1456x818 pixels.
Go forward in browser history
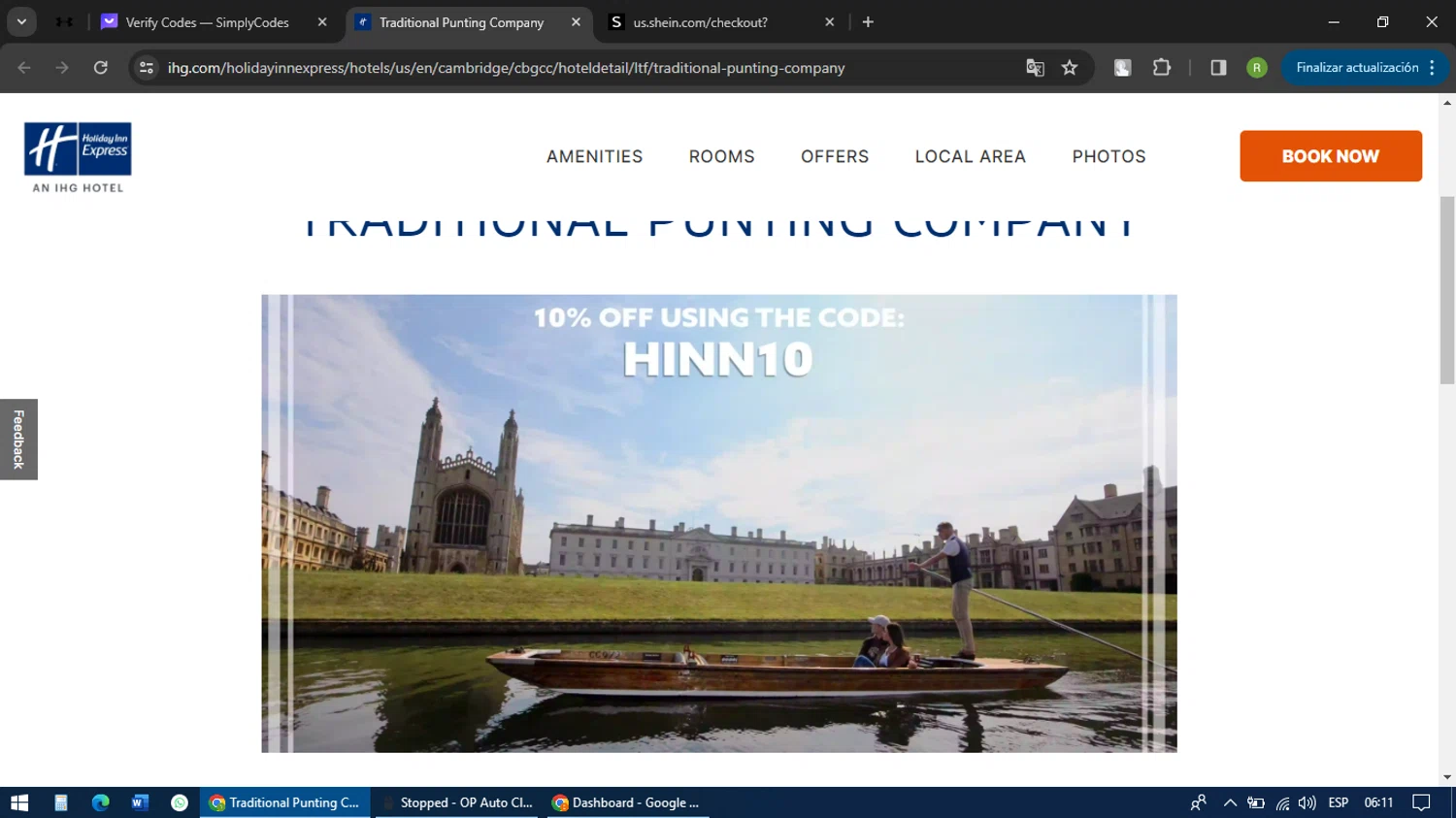(62, 68)
